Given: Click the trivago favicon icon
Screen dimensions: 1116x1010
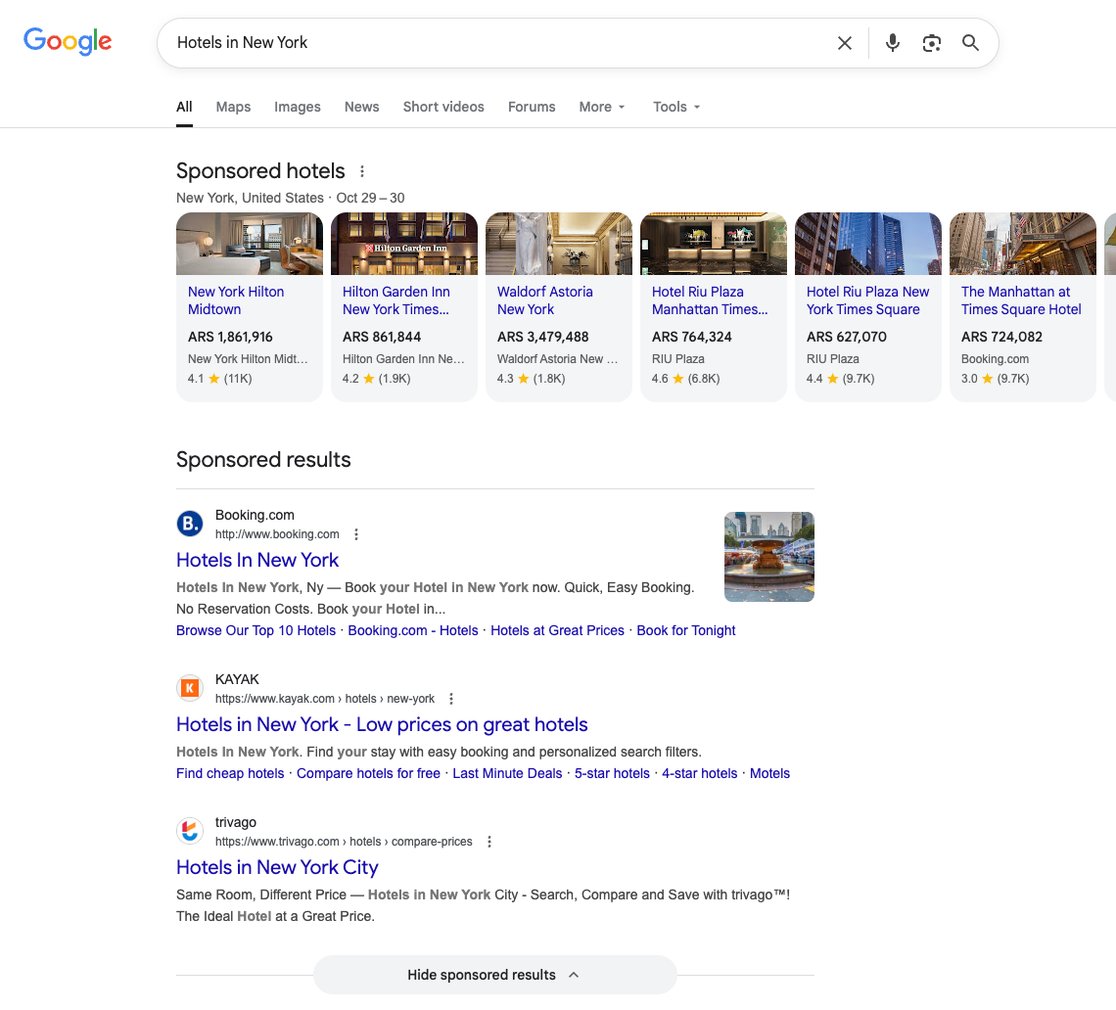Looking at the screenshot, I should tap(190, 831).
